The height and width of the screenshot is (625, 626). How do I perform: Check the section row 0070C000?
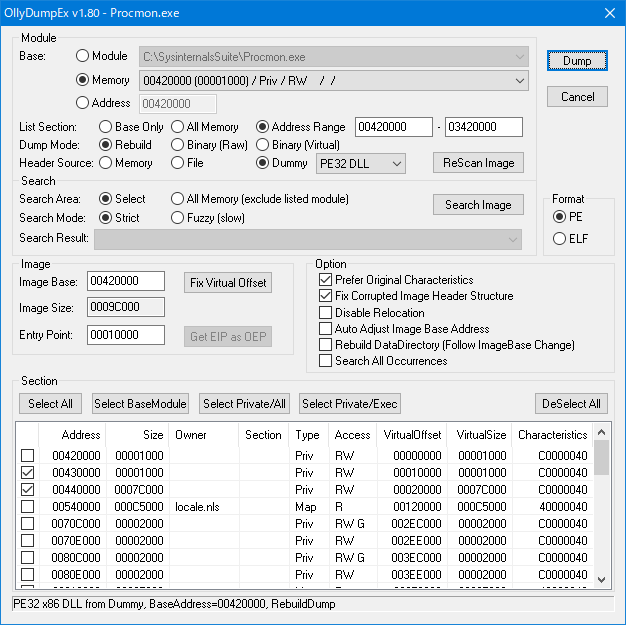pos(28,524)
